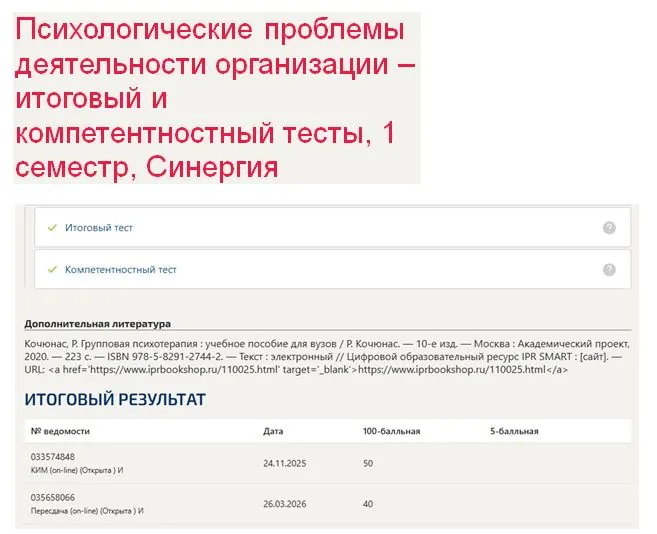Click the score value 50
Image resolution: width=657 pixels, height=534 pixels.
pos(368,463)
